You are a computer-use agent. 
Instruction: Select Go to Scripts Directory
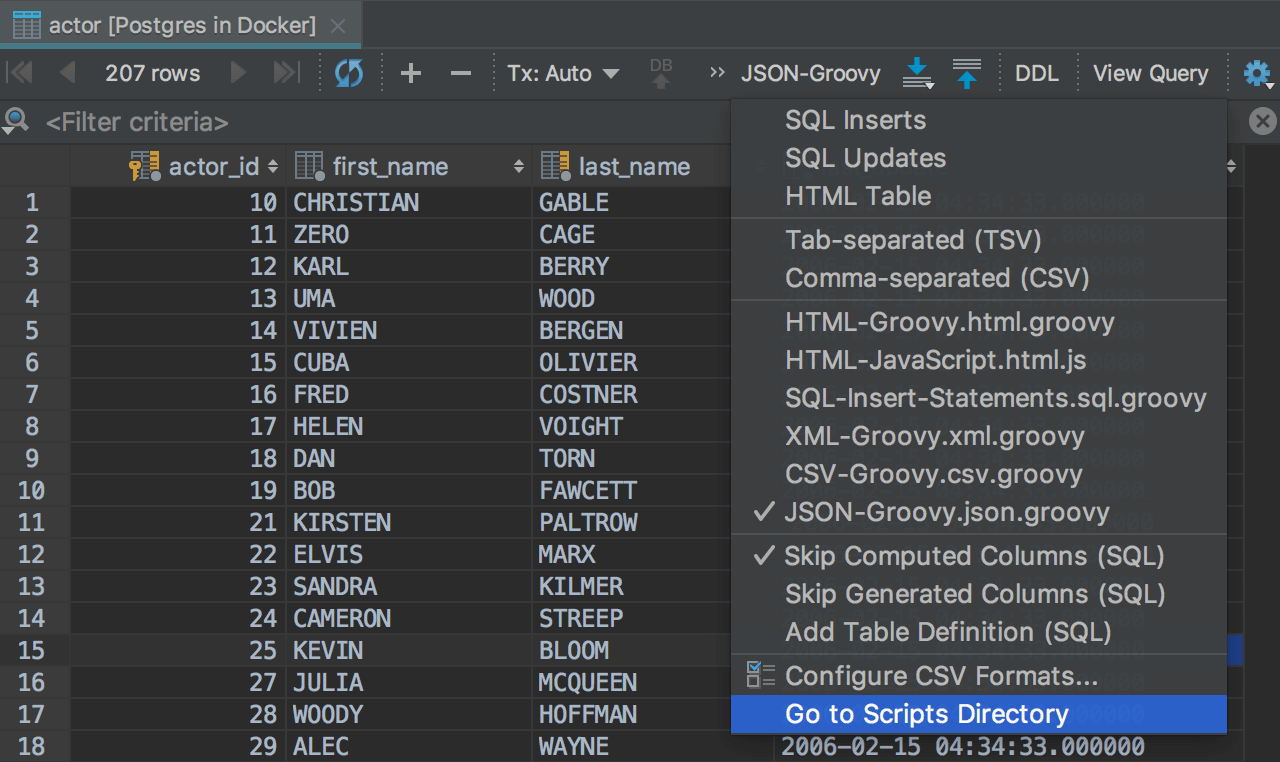[x=926, y=714]
